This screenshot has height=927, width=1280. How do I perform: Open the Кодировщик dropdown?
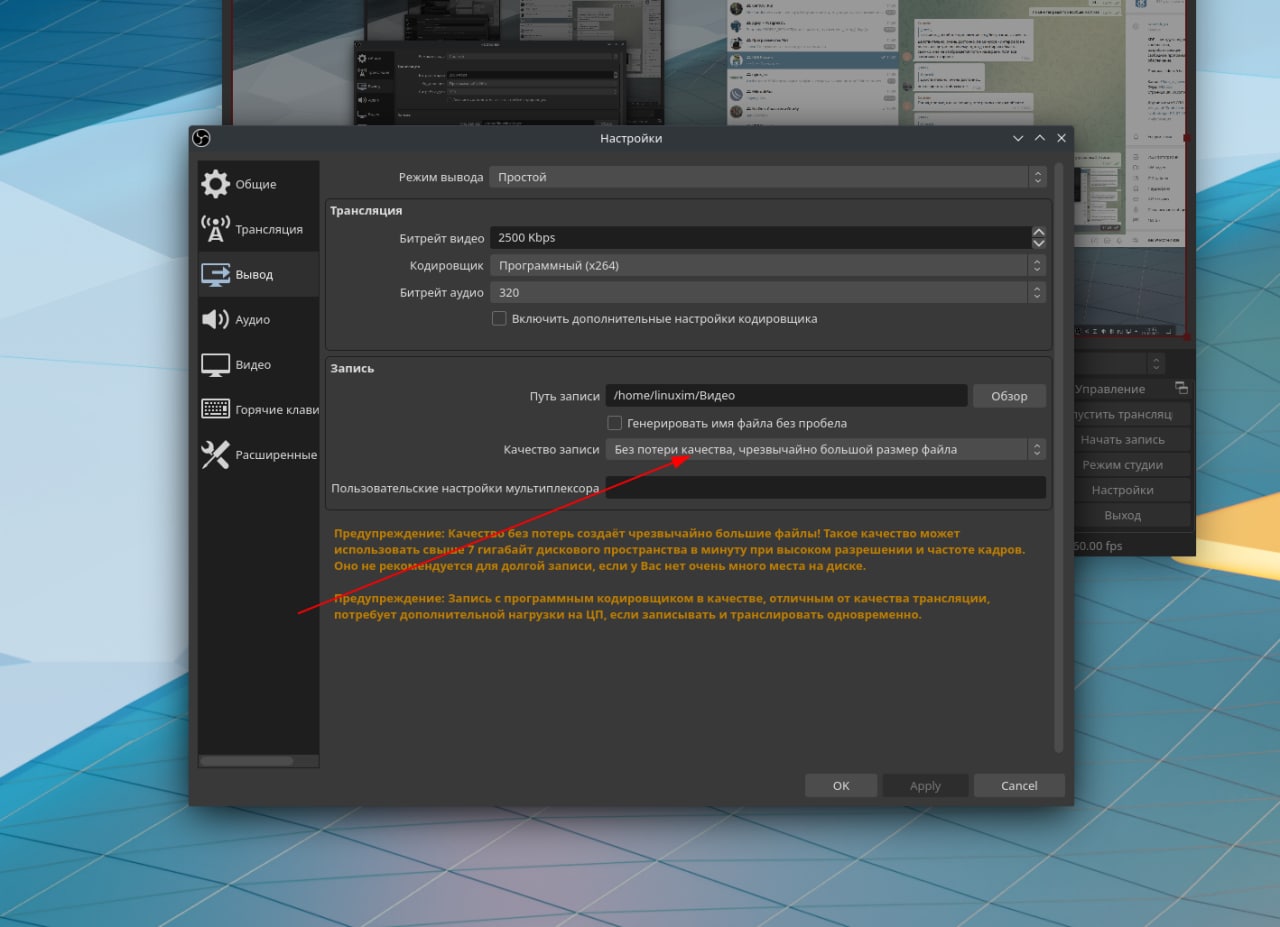click(767, 266)
